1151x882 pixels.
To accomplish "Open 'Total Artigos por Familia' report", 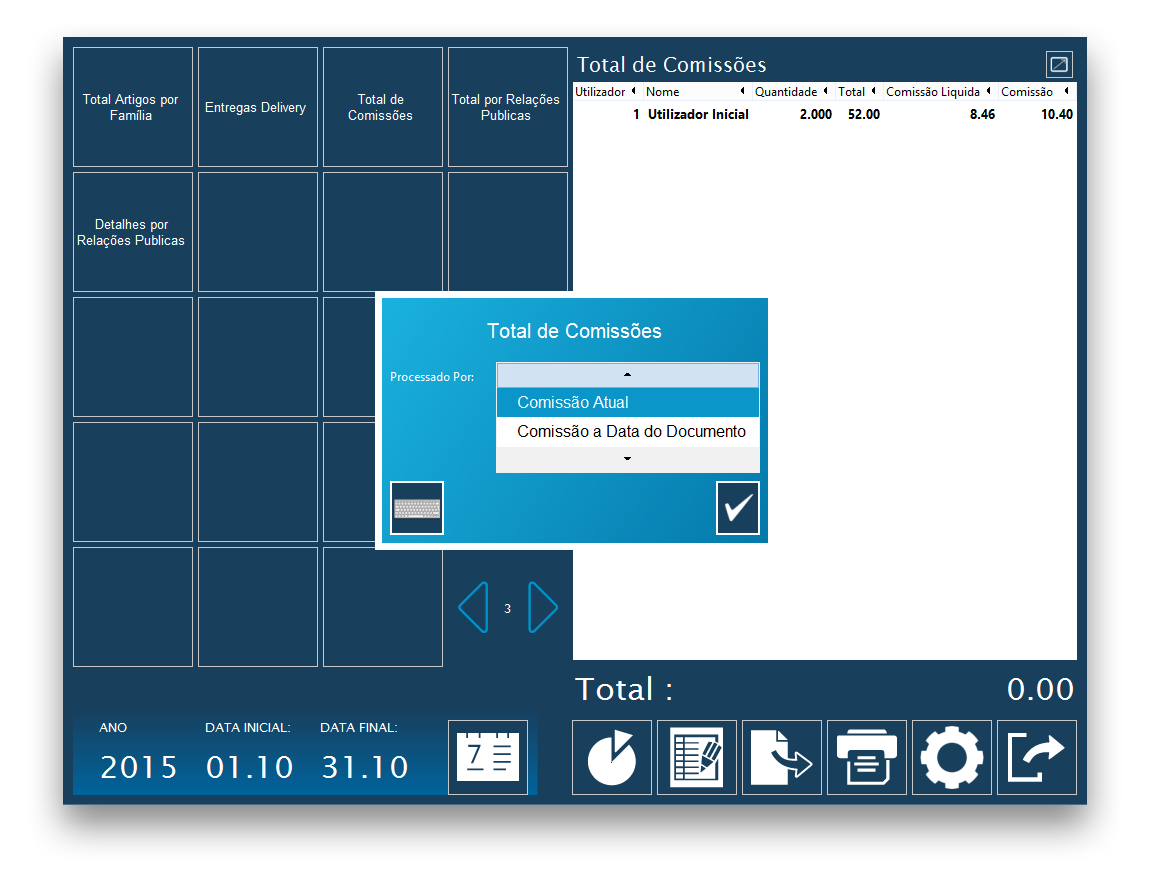I will click(x=133, y=107).
